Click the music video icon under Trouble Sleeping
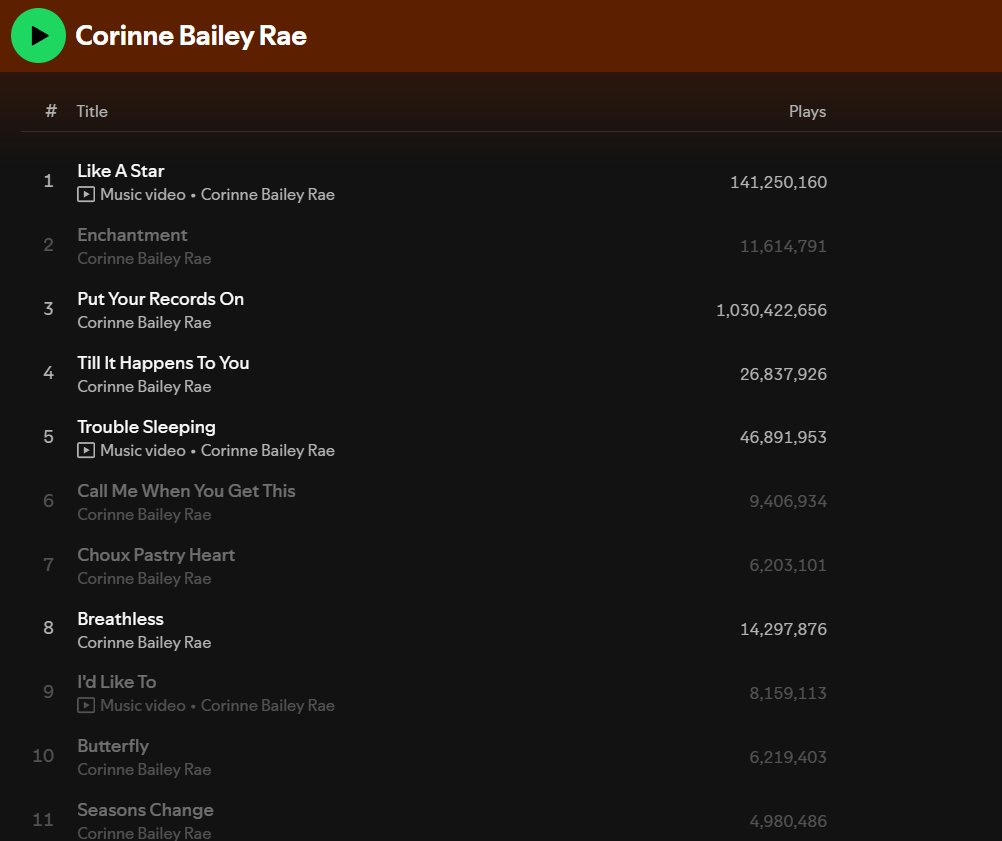Screen dimensions: 1002x841 (86, 450)
